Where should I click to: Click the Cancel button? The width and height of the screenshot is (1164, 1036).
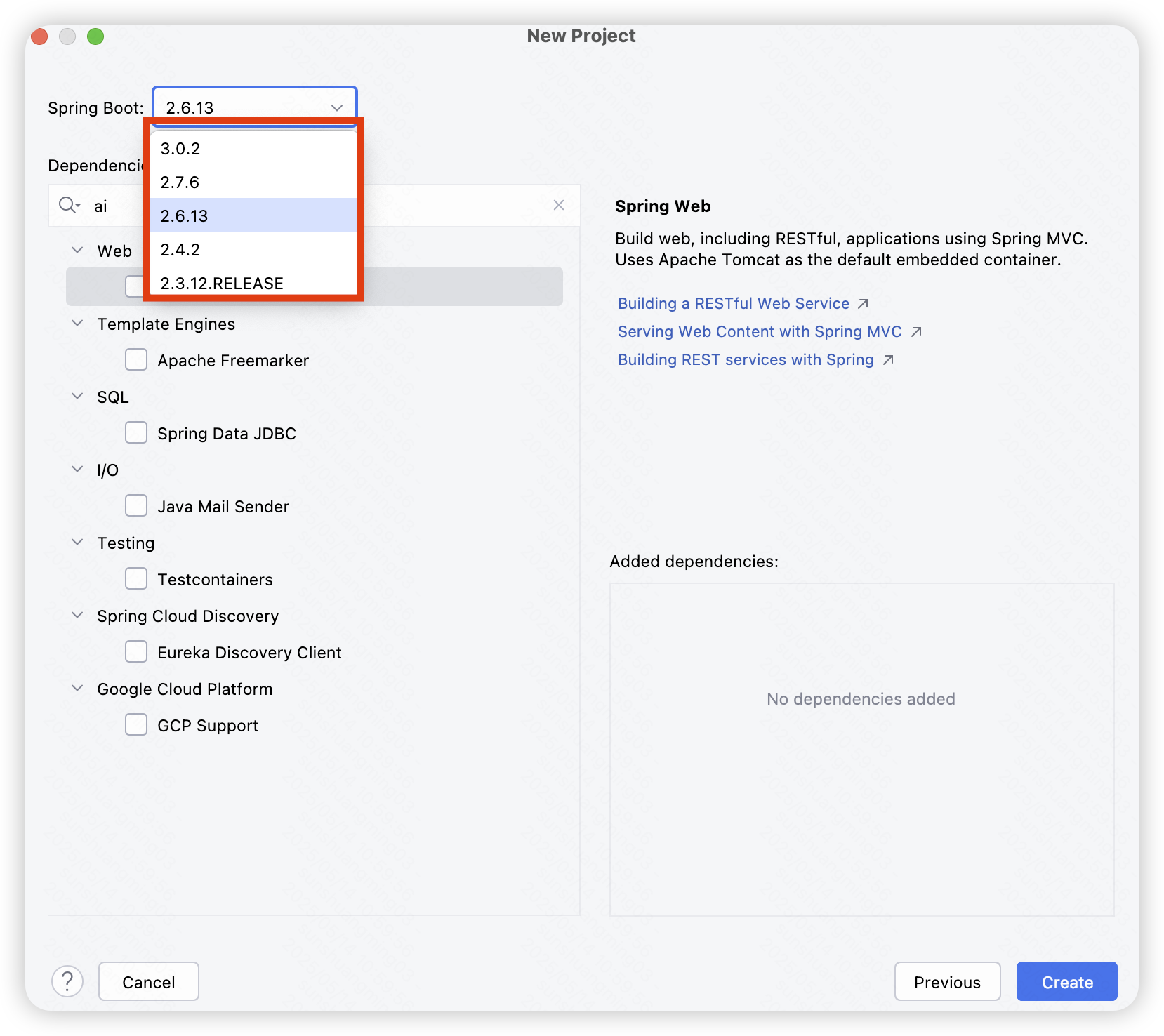[149, 981]
